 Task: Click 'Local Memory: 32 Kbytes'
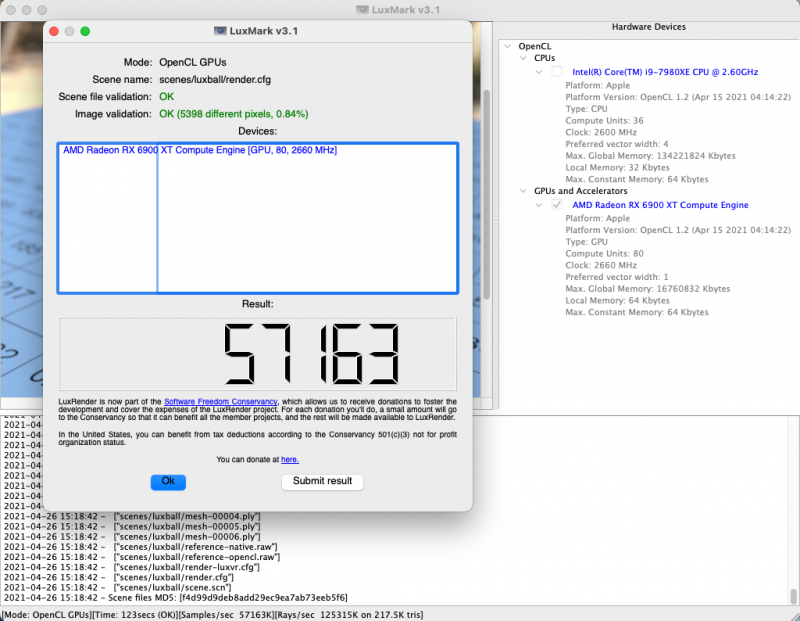coord(617,167)
